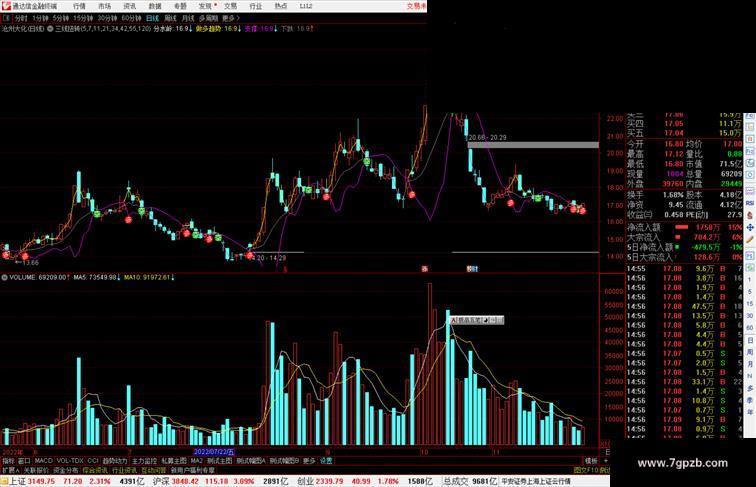The width and height of the screenshot is (756, 487).
Task: Open the 交易 menu
Action: point(230,6)
